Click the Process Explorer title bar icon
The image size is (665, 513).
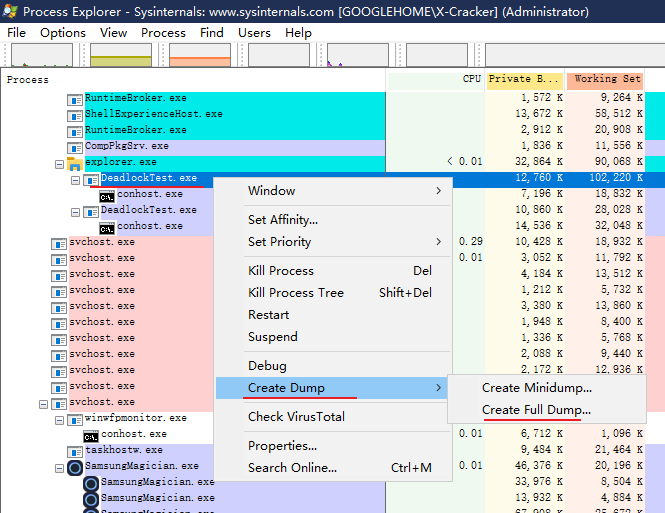[x=9, y=11]
